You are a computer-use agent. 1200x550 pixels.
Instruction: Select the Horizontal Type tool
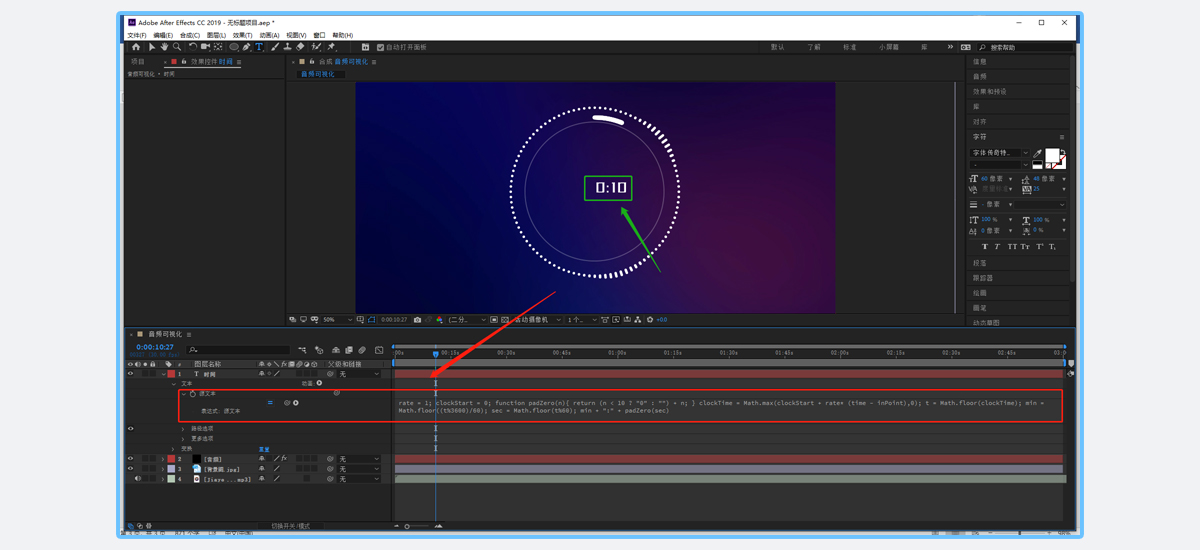pos(259,47)
